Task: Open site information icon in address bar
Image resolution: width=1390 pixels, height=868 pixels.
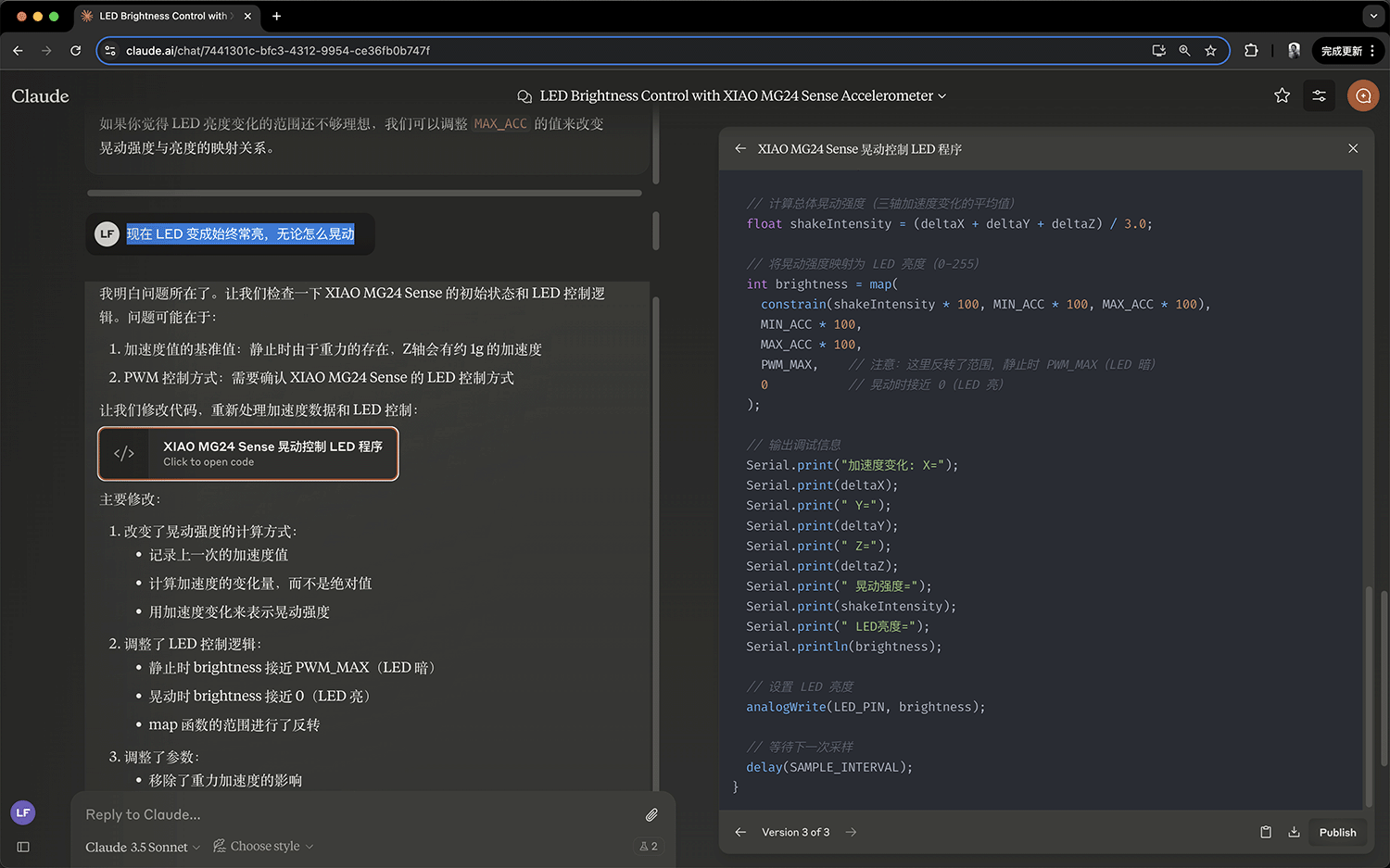Action: pos(110,51)
